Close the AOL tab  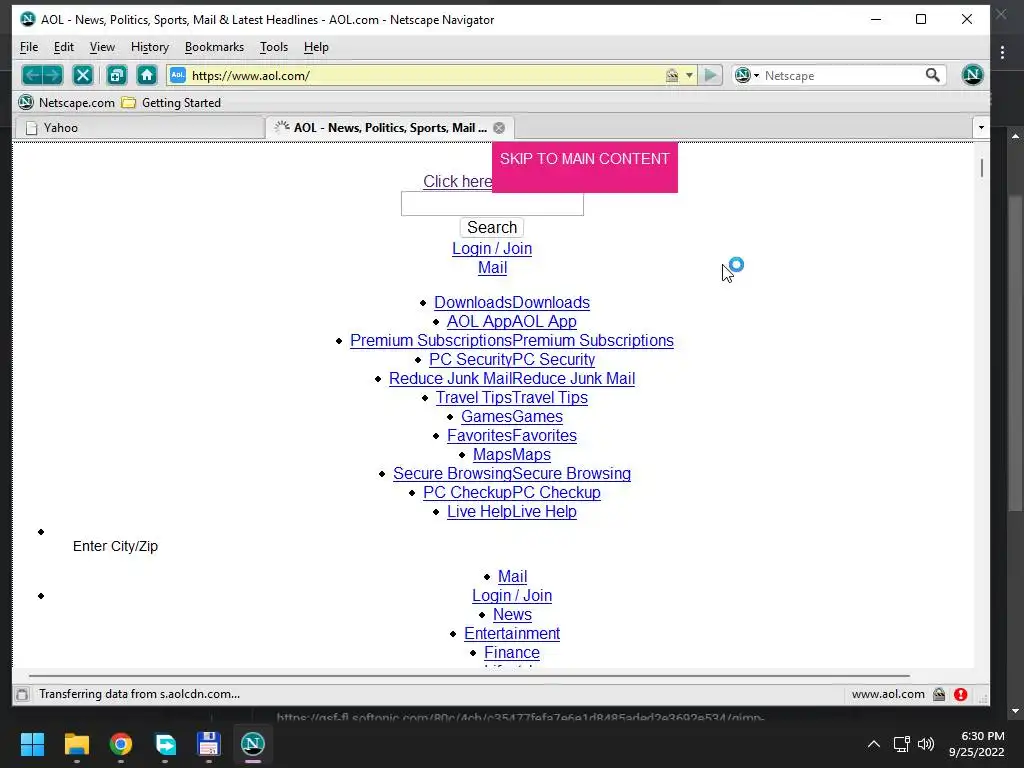[499, 128]
